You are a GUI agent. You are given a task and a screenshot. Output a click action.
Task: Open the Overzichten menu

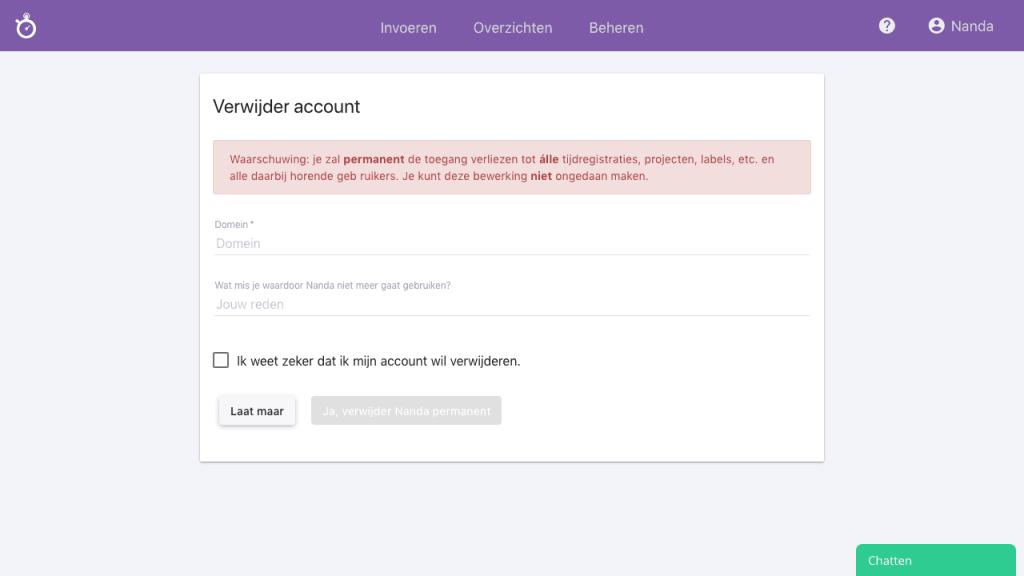512,28
